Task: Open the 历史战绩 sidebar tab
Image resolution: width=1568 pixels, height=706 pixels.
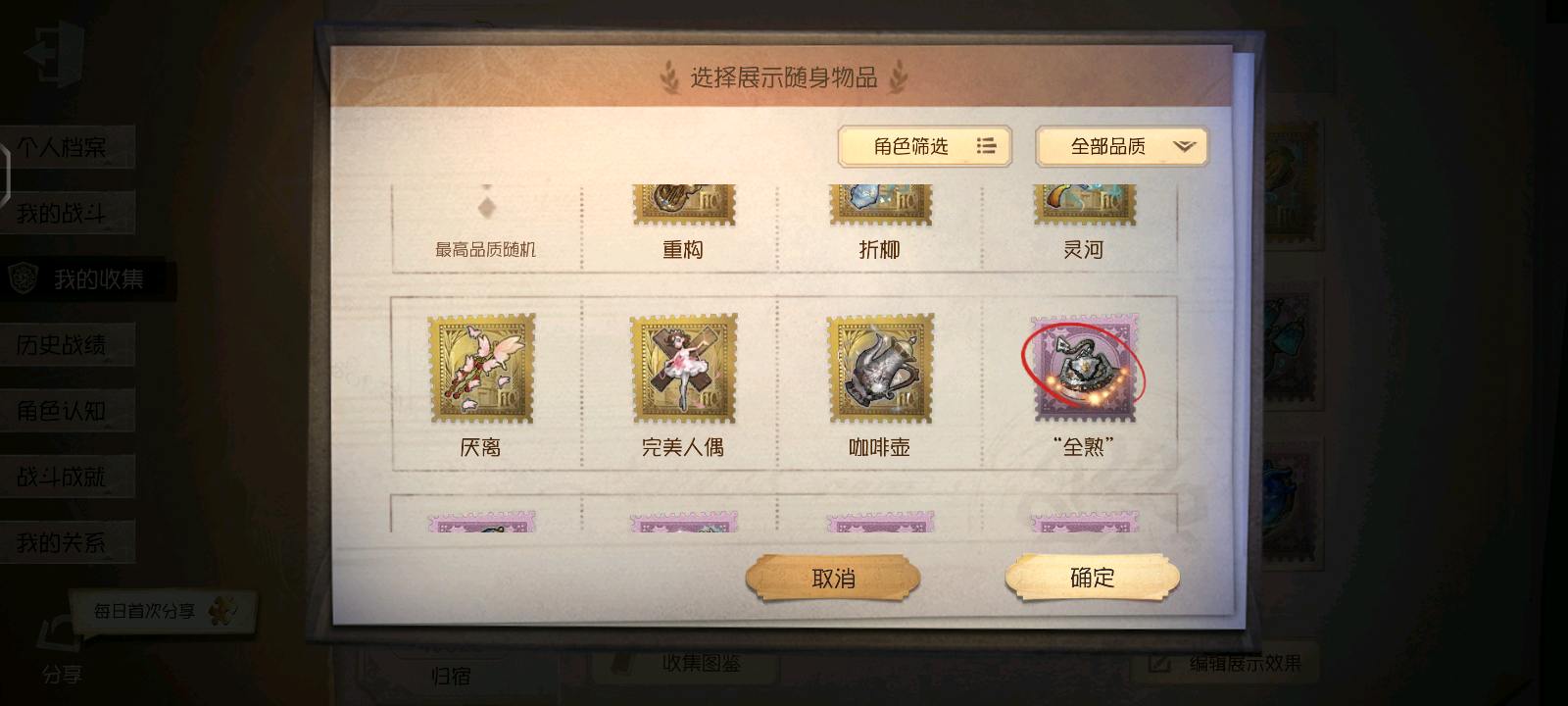Action: click(67, 345)
